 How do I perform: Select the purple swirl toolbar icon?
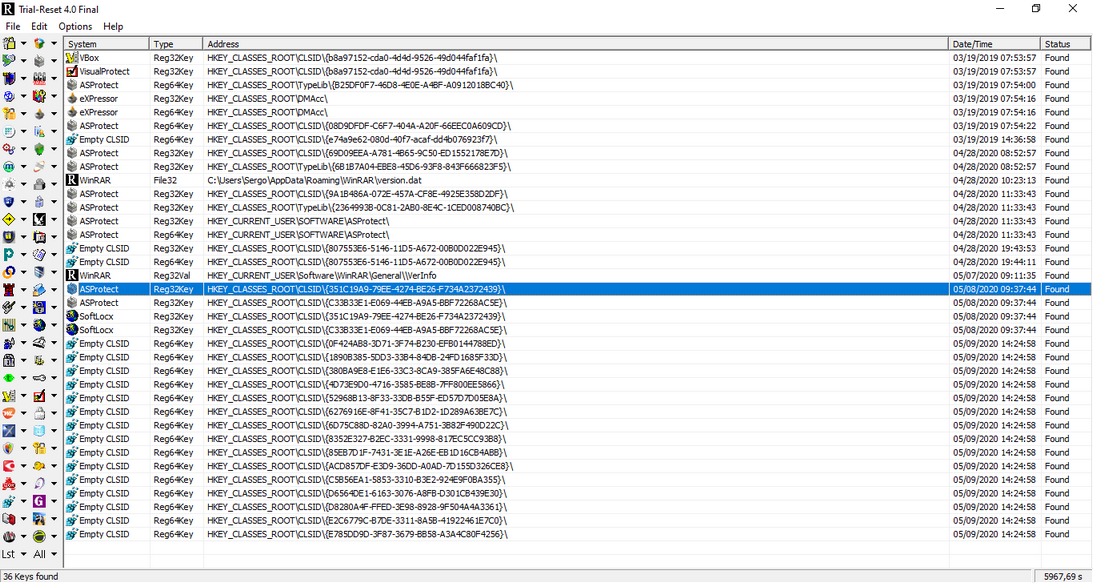click(39, 483)
